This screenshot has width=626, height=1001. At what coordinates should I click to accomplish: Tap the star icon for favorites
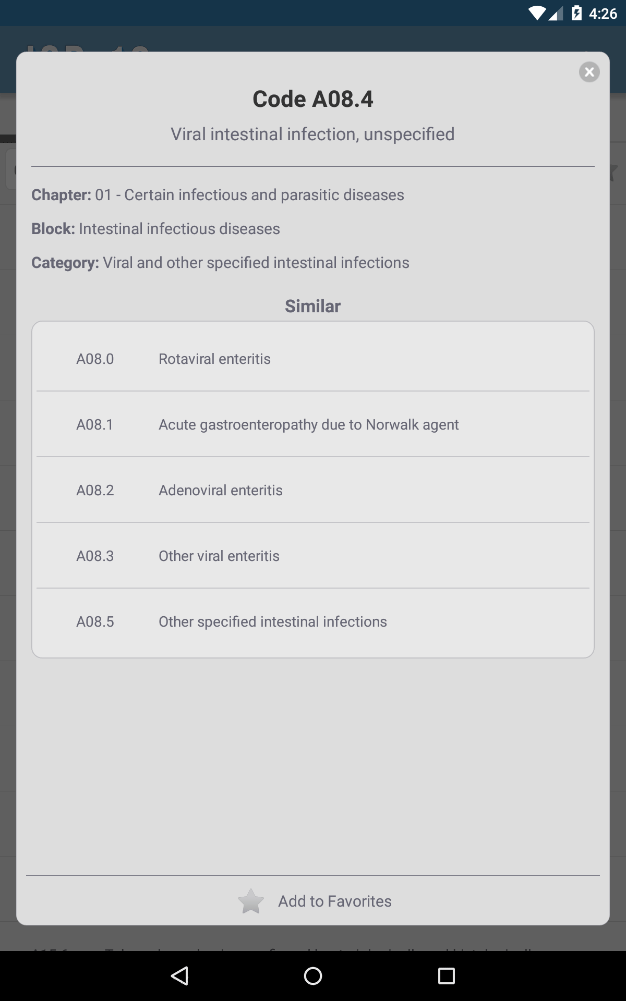[x=251, y=902]
